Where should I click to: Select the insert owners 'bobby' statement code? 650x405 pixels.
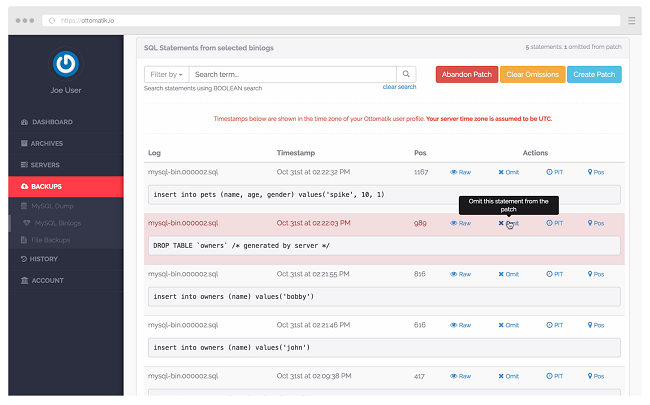(x=384, y=297)
